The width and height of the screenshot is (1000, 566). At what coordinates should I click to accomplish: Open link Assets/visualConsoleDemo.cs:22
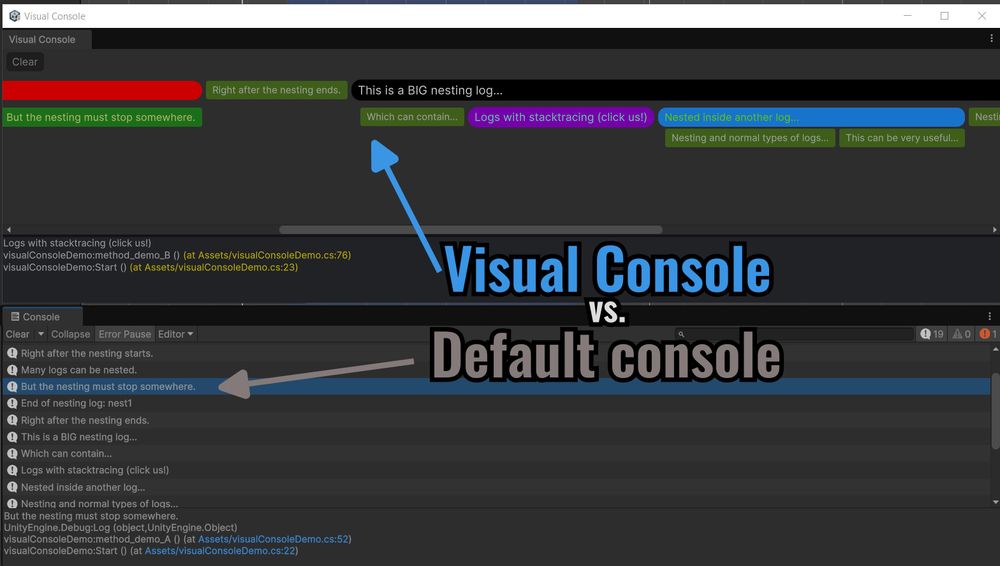221,551
